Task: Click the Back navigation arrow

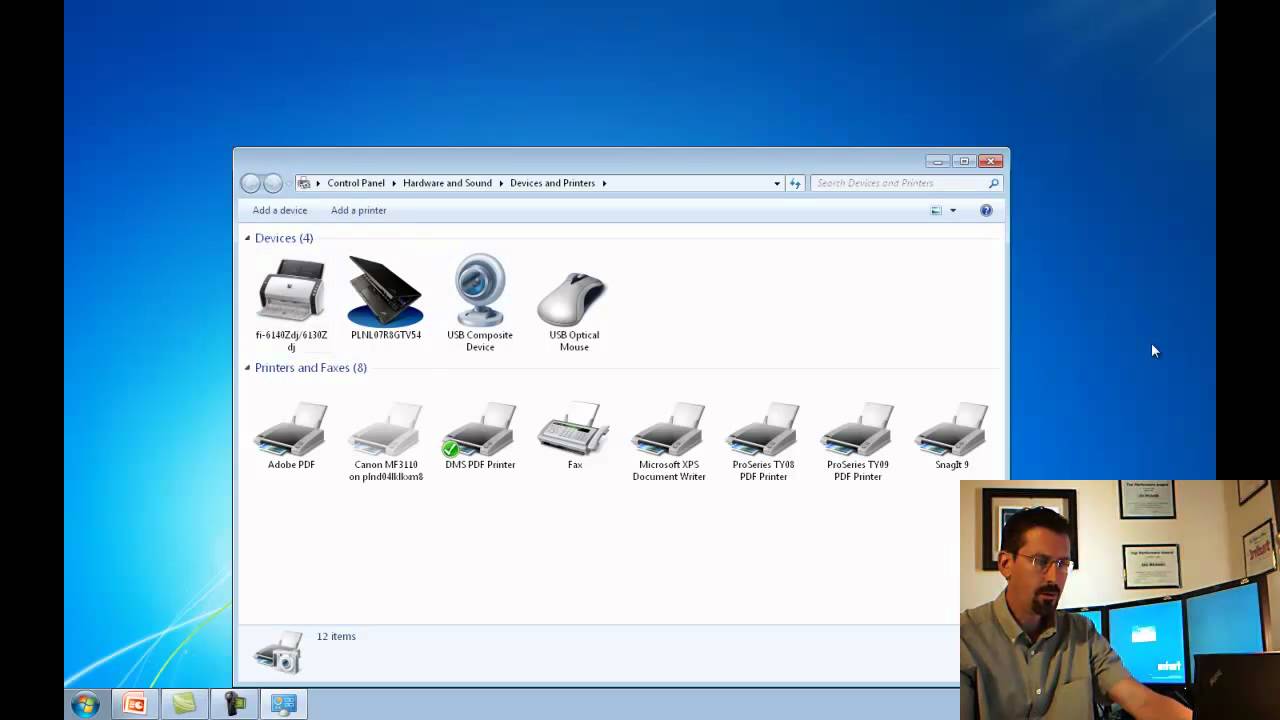Action: click(x=251, y=183)
